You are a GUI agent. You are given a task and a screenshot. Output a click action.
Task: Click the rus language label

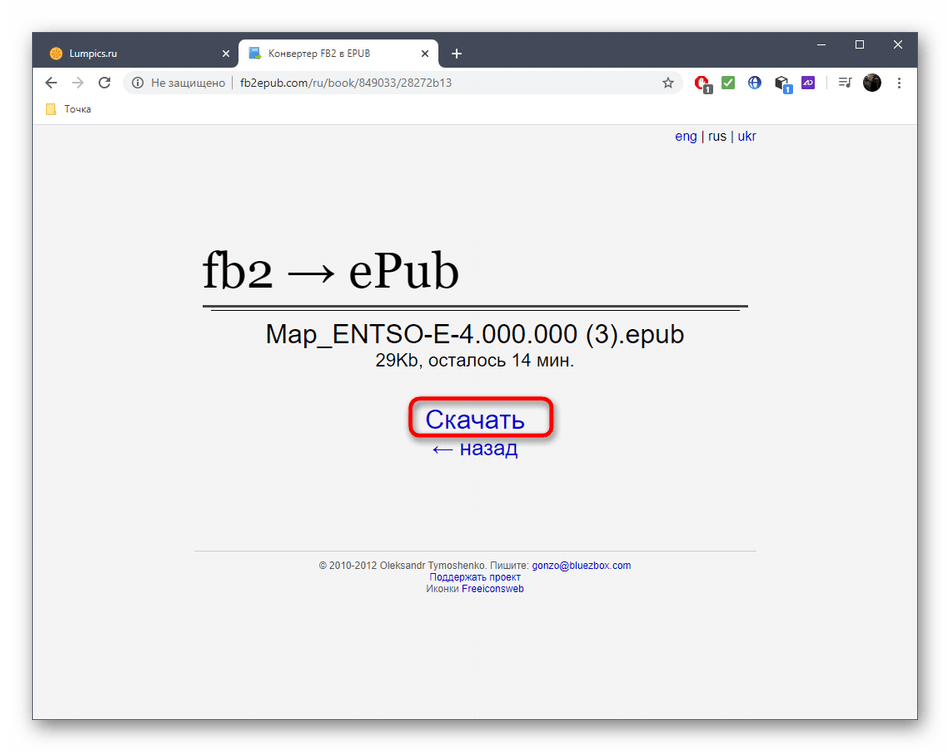tap(717, 136)
